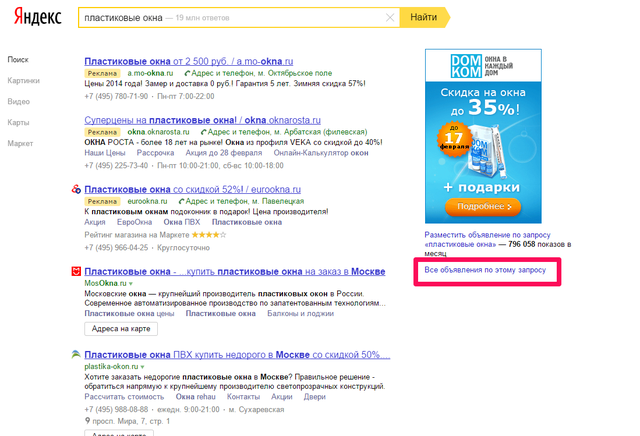Viewport: 640px width, 436px height.
Task: Open the Поиск section in the sidebar
Action: tap(18, 60)
